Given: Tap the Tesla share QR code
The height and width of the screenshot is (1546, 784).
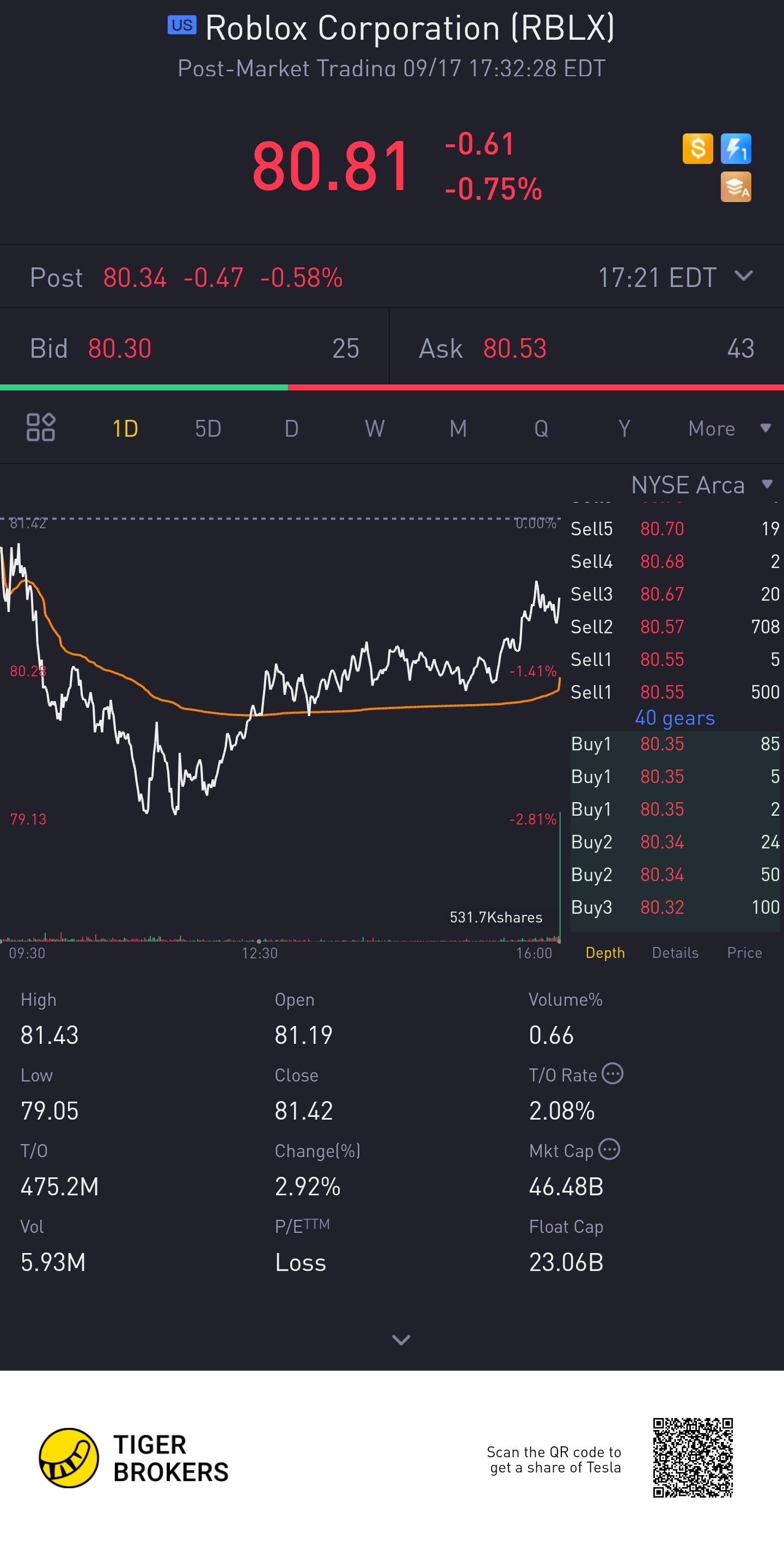Looking at the screenshot, I should [693, 1458].
